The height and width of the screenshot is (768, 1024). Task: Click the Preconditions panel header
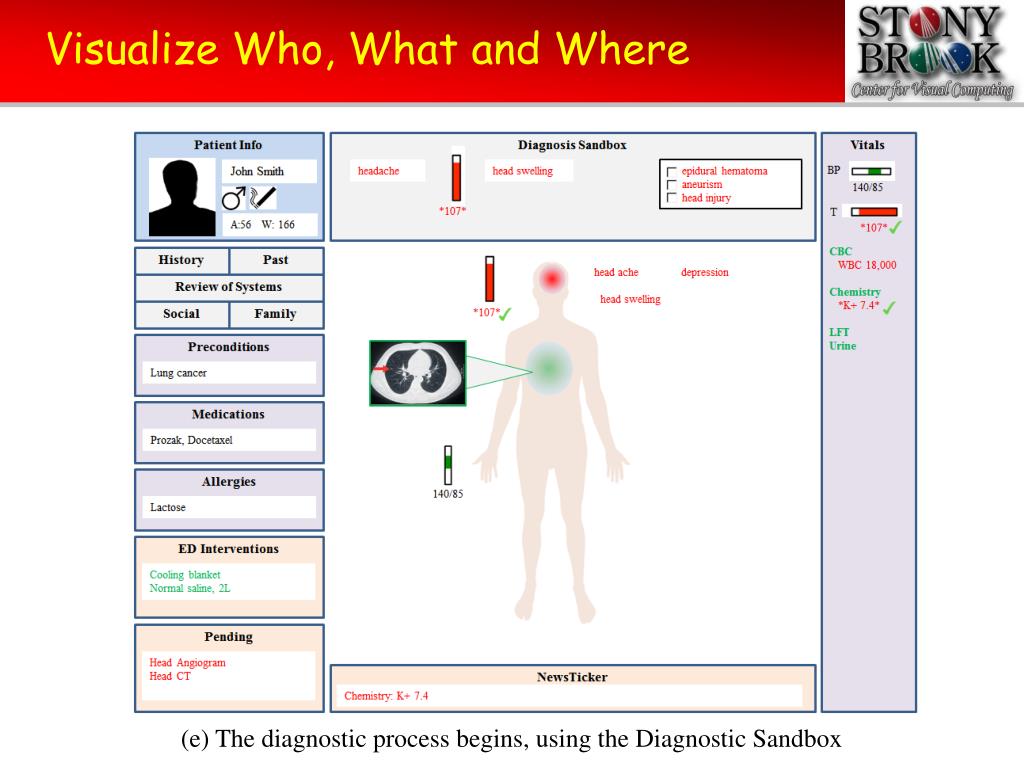click(x=229, y=347)
